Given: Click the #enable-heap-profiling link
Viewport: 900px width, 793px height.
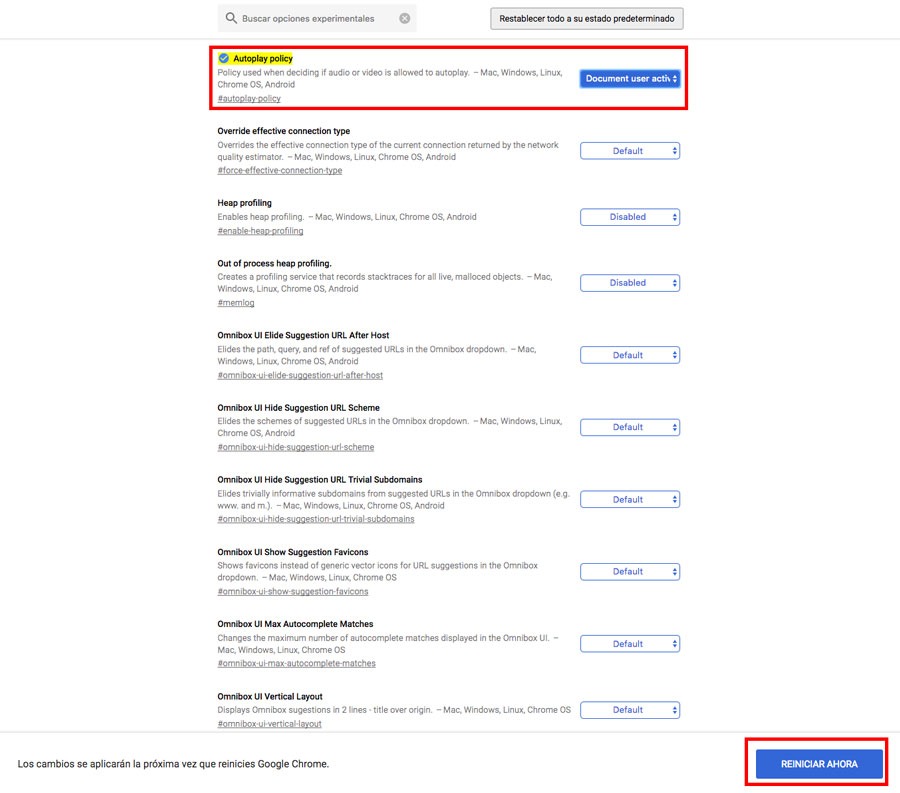Looking at the screenshot, I should pyautogui.click(x=260, y=231).
